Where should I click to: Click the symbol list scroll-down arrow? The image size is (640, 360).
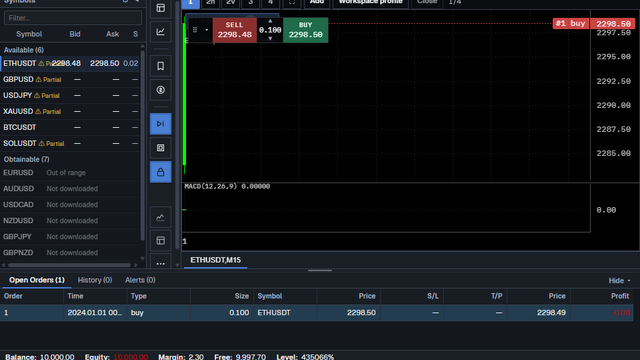pos(142,258)
